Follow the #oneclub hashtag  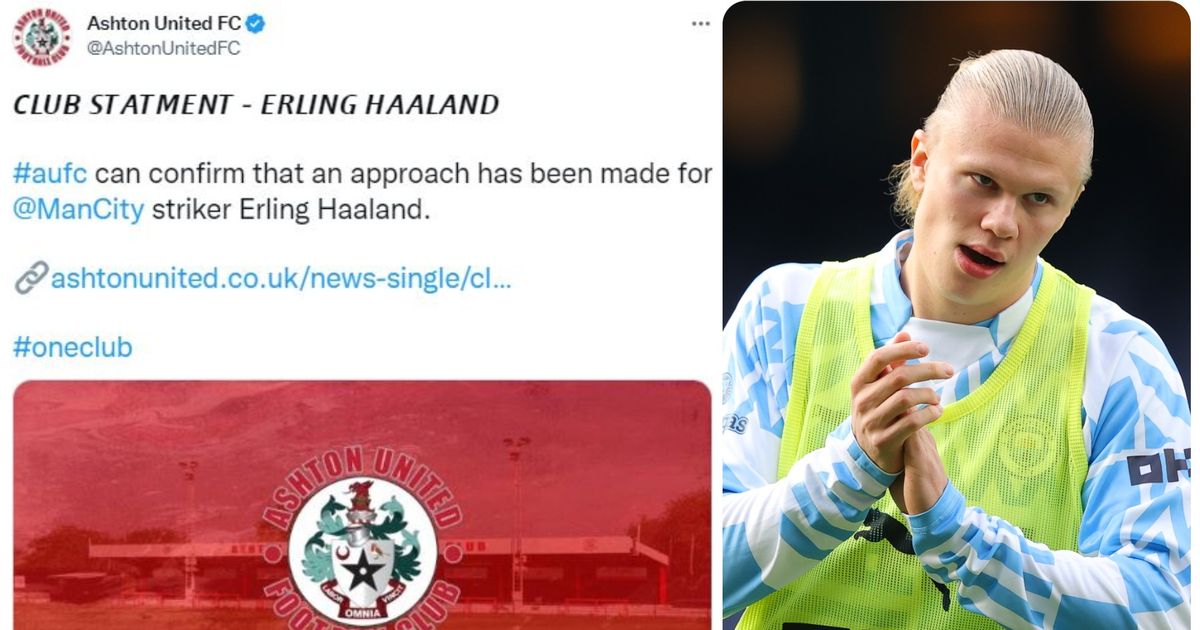click(72, 348)
